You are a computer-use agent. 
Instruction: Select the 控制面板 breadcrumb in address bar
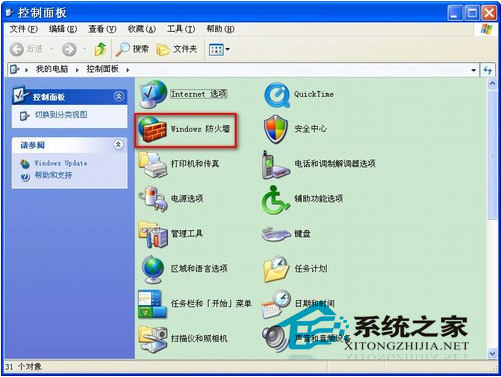click(103, 69)
